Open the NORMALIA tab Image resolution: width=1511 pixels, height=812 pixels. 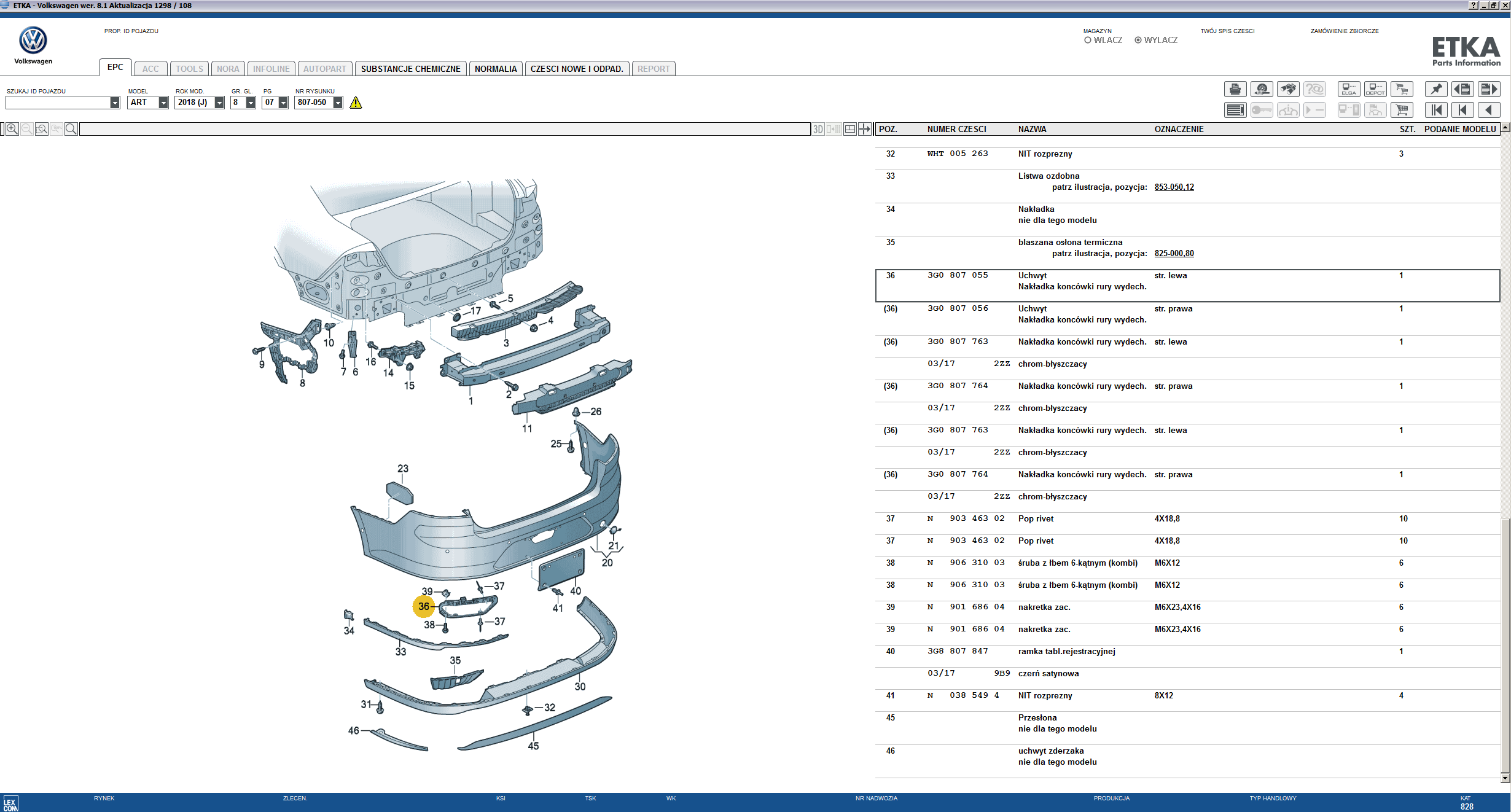click(x=495, y=69)
